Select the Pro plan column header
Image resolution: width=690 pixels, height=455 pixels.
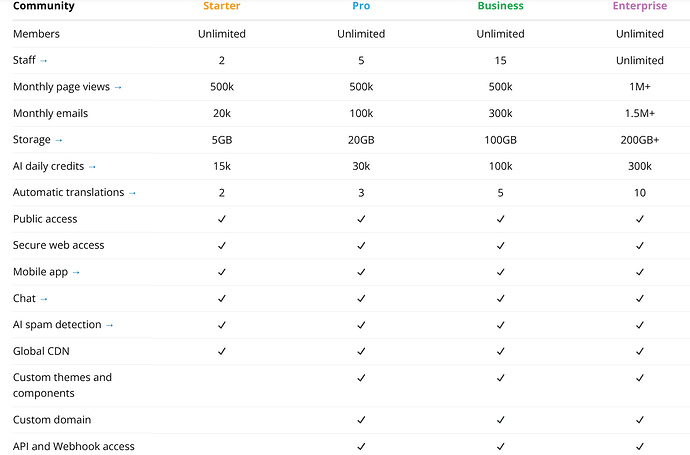361,7
